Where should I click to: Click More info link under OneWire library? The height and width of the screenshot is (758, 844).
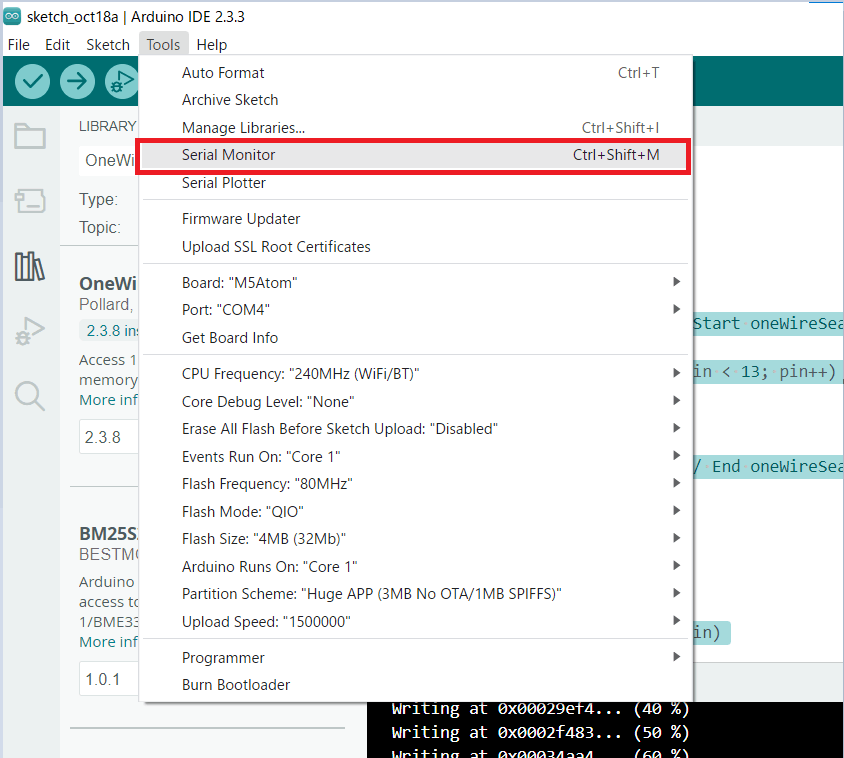[108, 400]
